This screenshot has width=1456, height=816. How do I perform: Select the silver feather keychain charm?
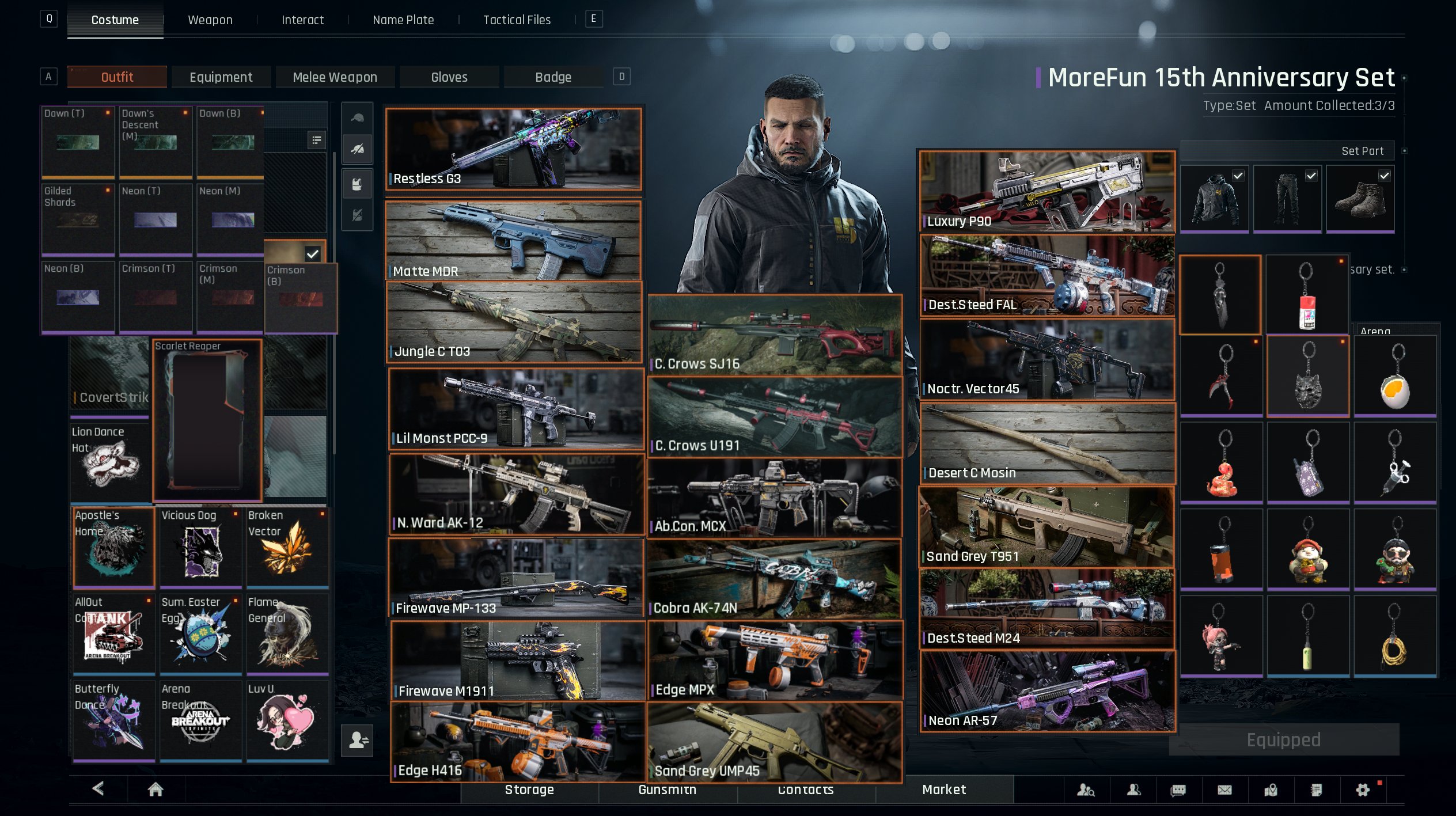[1220, 294]
